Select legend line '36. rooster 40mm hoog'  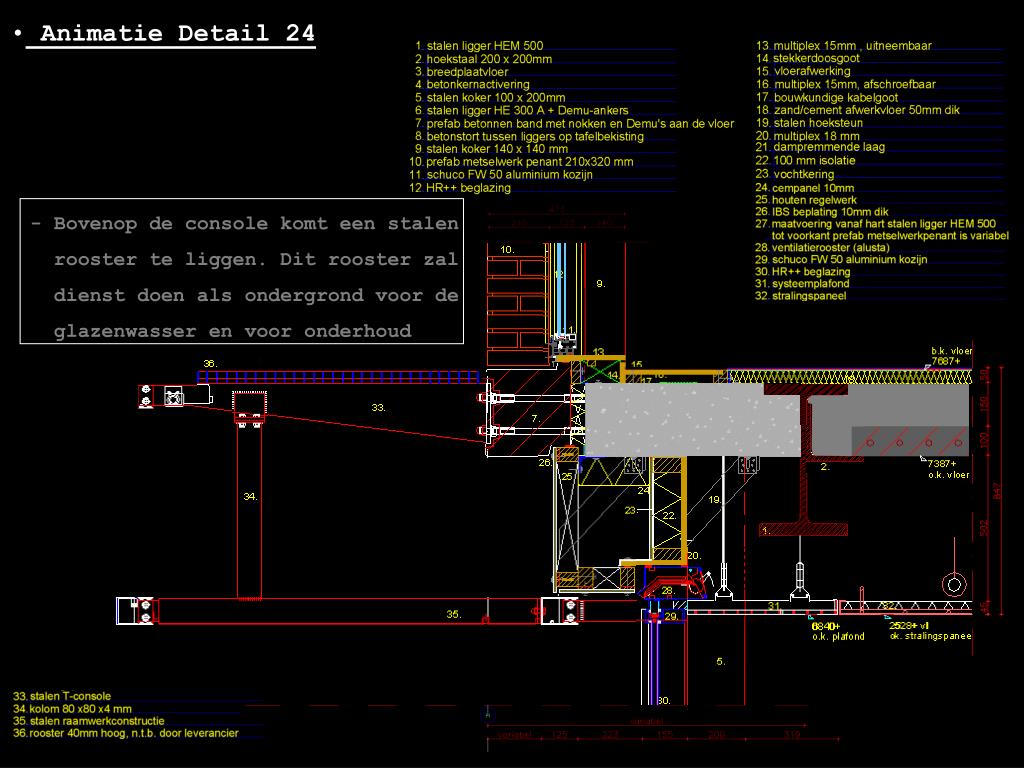pos(125,733)
